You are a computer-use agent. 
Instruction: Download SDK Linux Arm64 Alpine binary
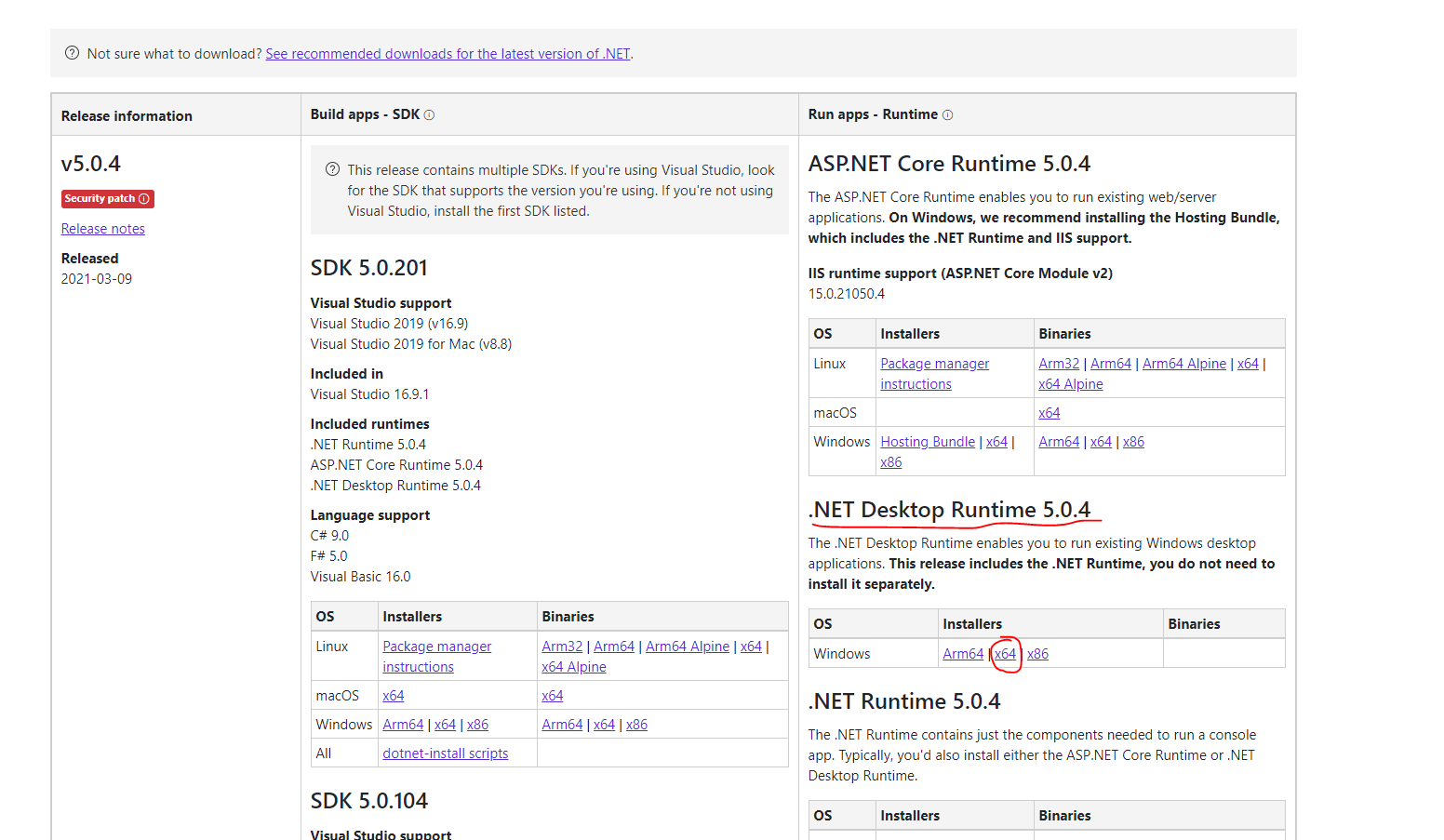tap(688, 647)
